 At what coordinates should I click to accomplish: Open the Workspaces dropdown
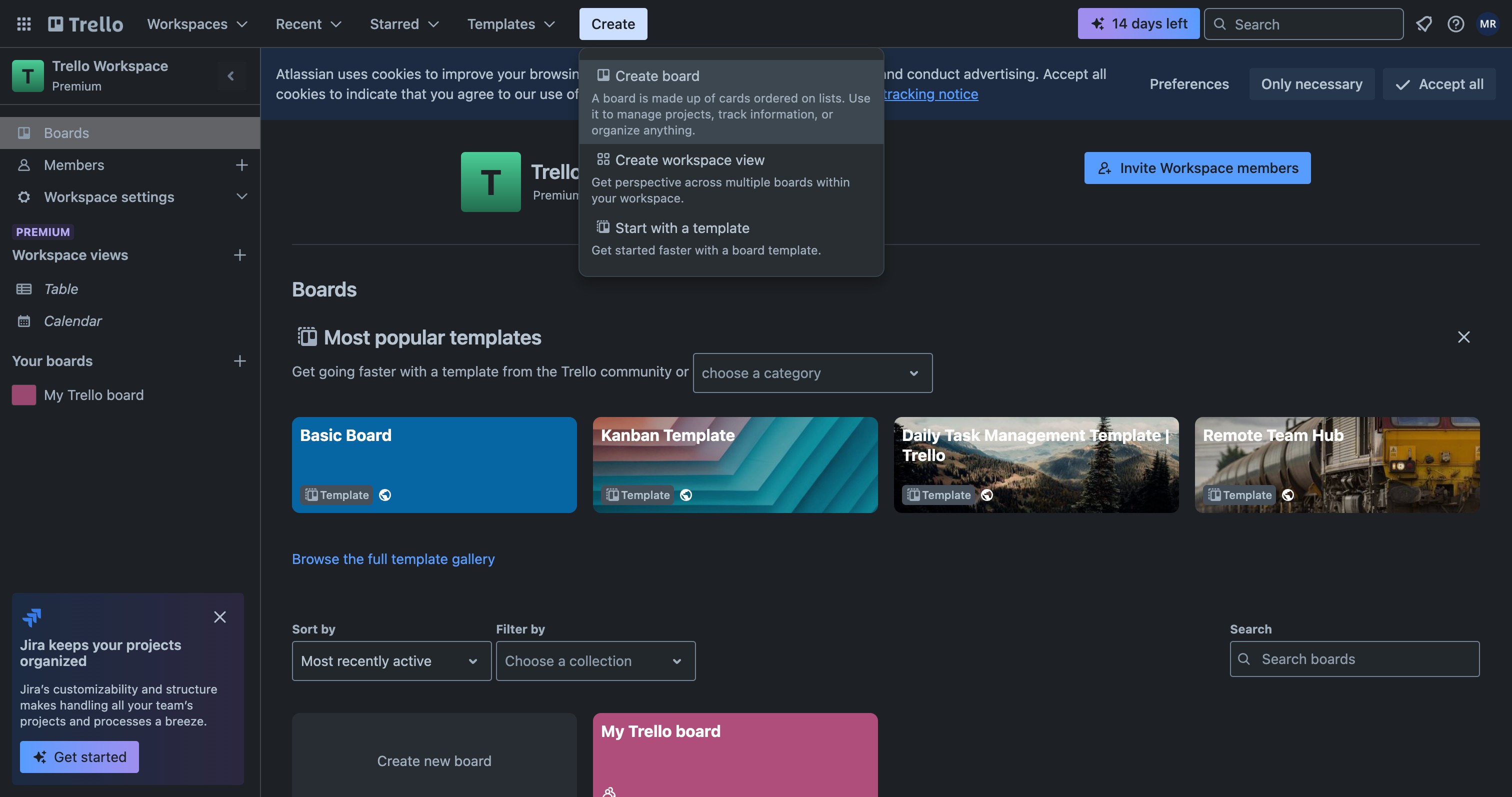click(x=198, y=24)
